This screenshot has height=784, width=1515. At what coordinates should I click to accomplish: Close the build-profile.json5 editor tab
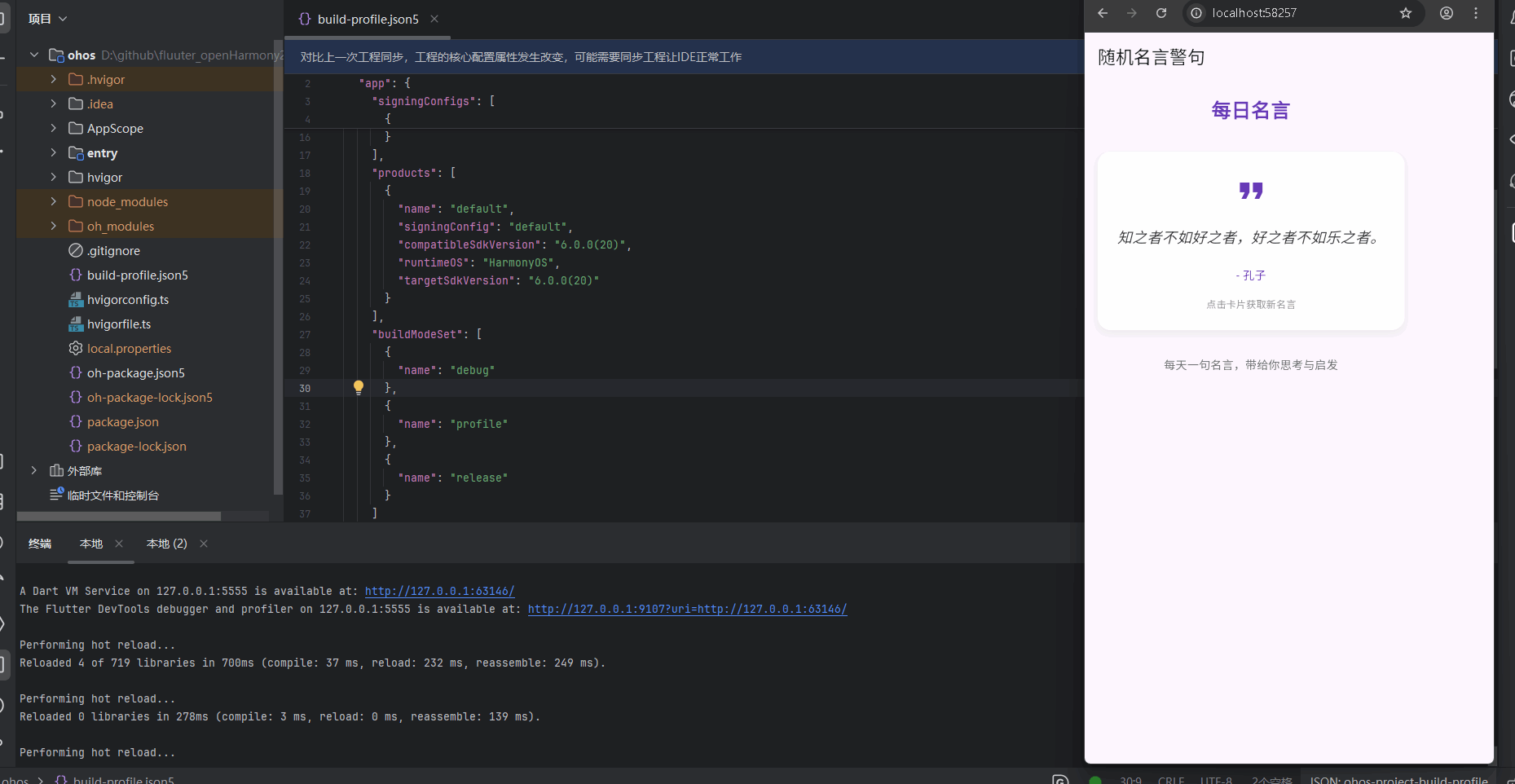434,19
